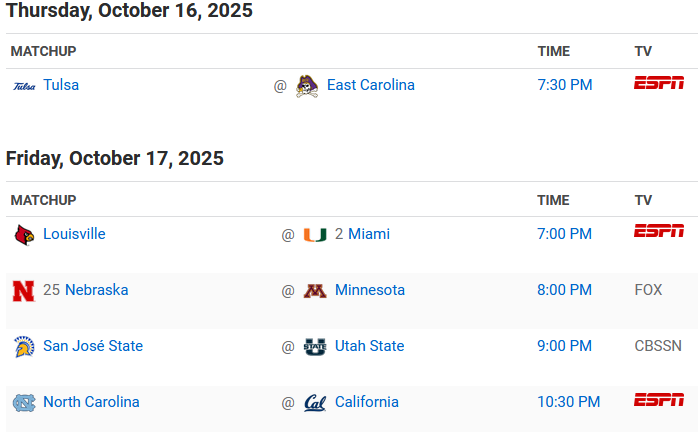
Task: Click the Nebraska N logo
Action: pyautogui.click(x=23, y=291)
